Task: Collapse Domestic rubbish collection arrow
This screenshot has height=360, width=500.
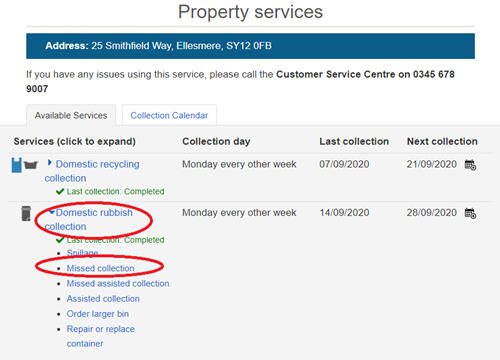Action: 51,212
